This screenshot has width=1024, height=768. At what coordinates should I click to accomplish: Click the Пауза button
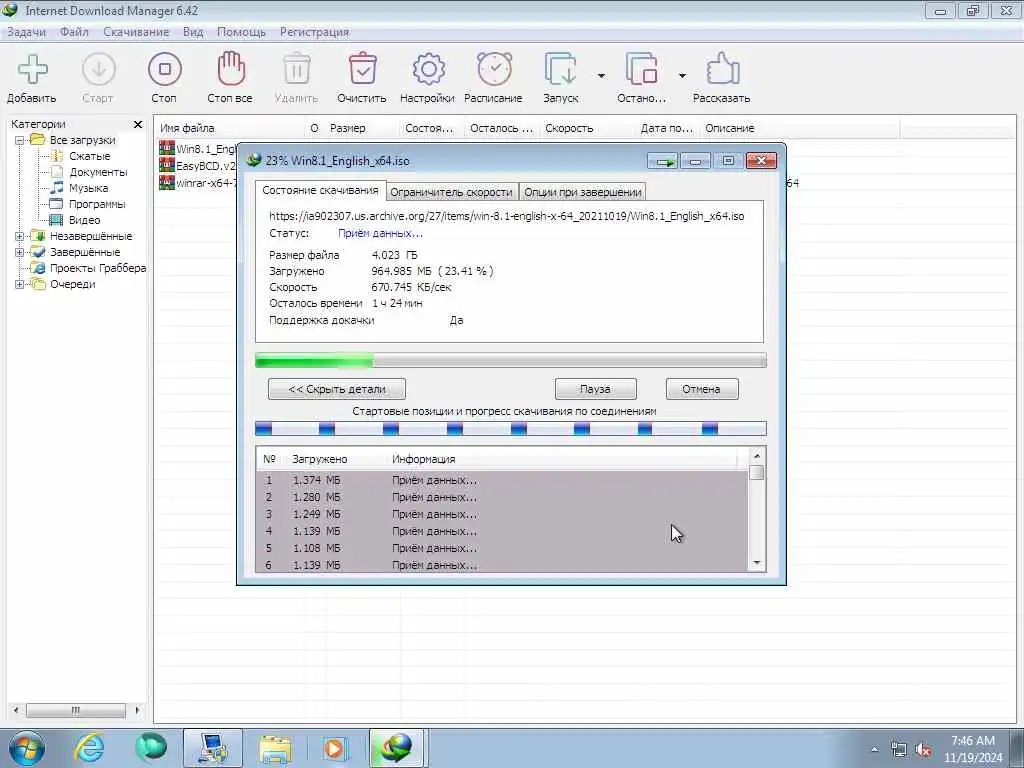tap(595, 389)
